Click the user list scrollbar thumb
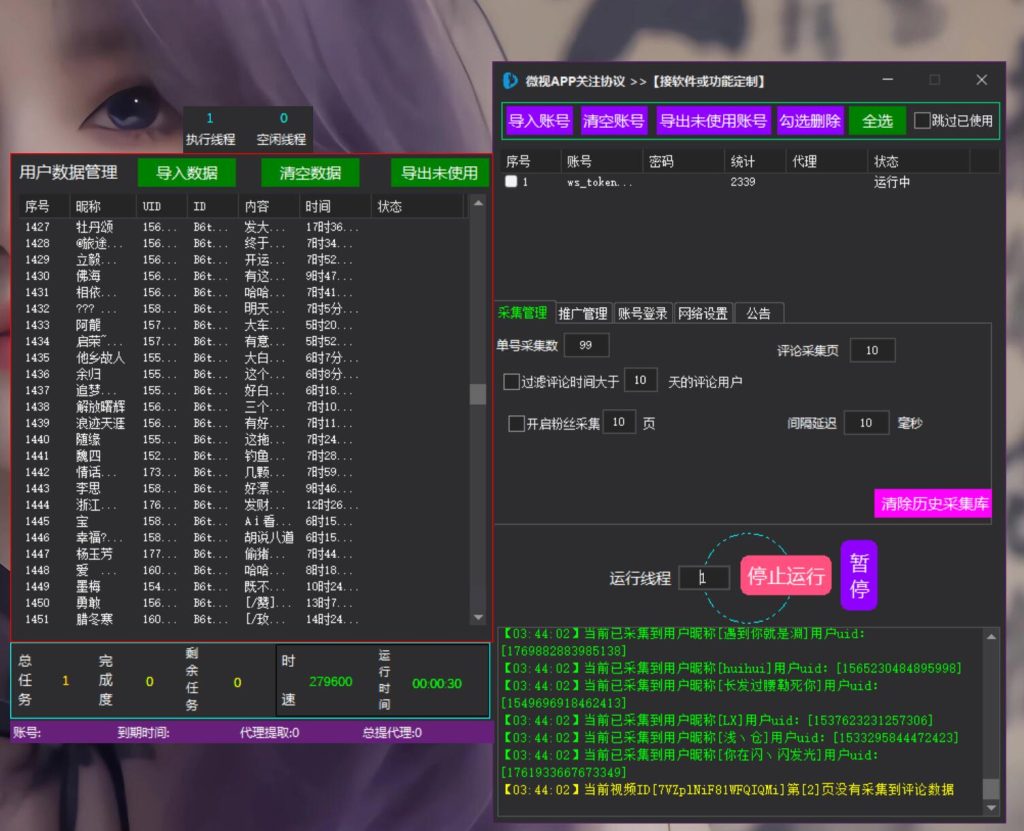This screenshot has width=1024, height=831. [x=478, y=394]
